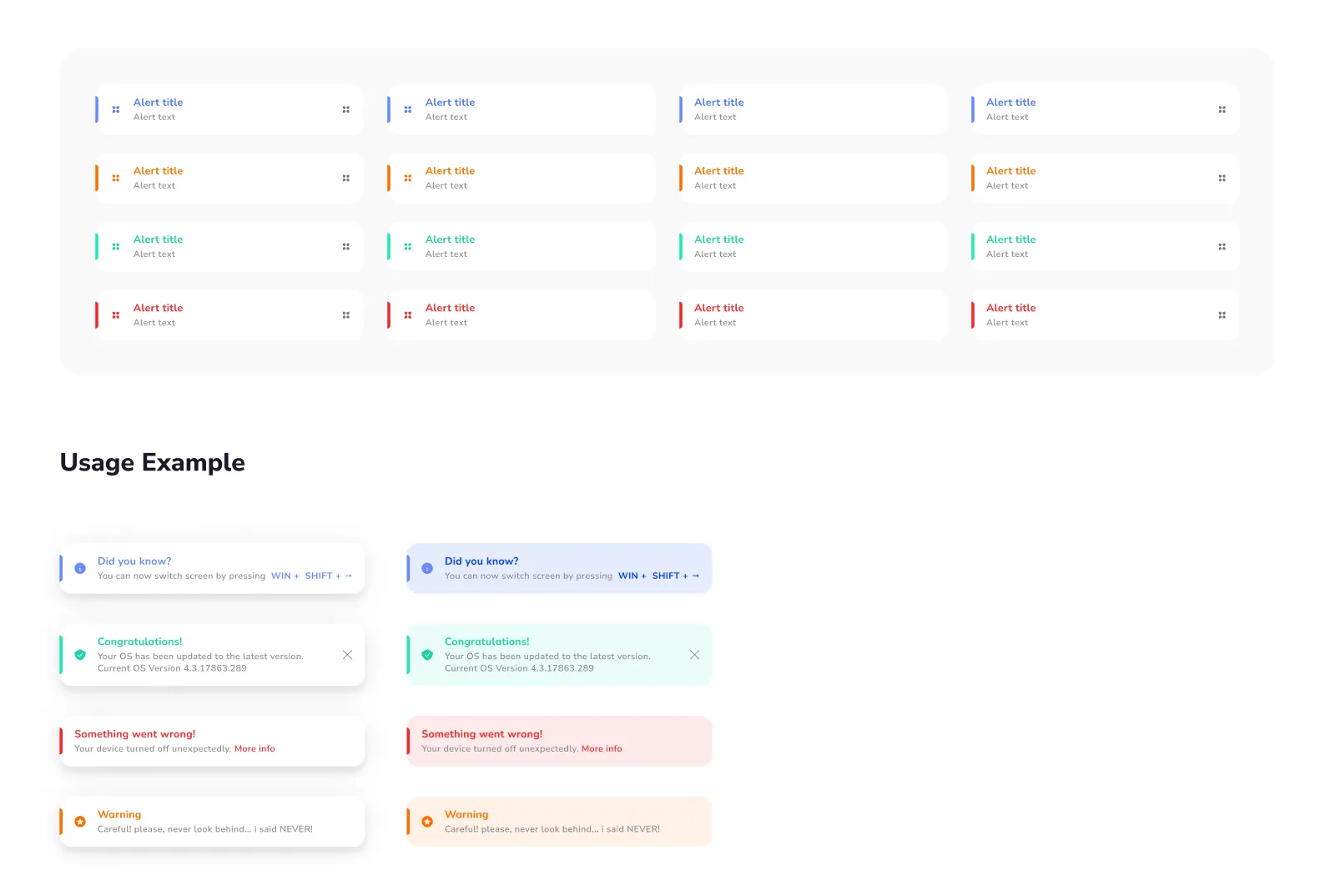
Task: Click the red leading icon on the red alert with only a leading icon
Action: [408, 315]
